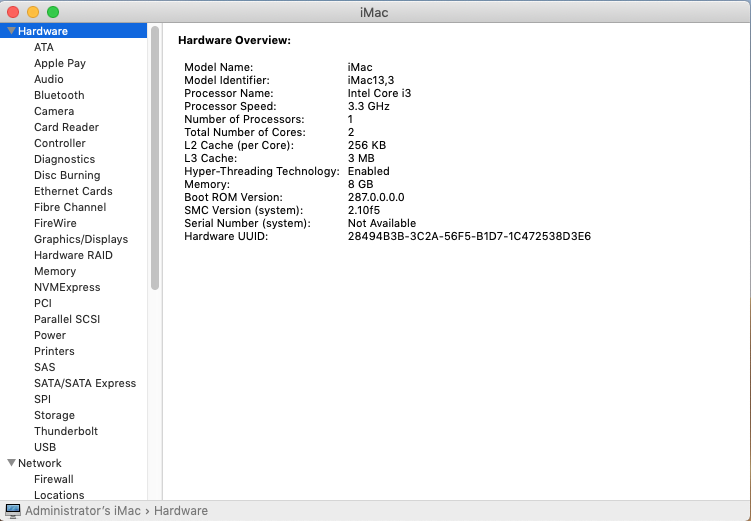Viewport: 751px width, 521px height.
Task: Show Fibre Channel details
Action: 70,207
